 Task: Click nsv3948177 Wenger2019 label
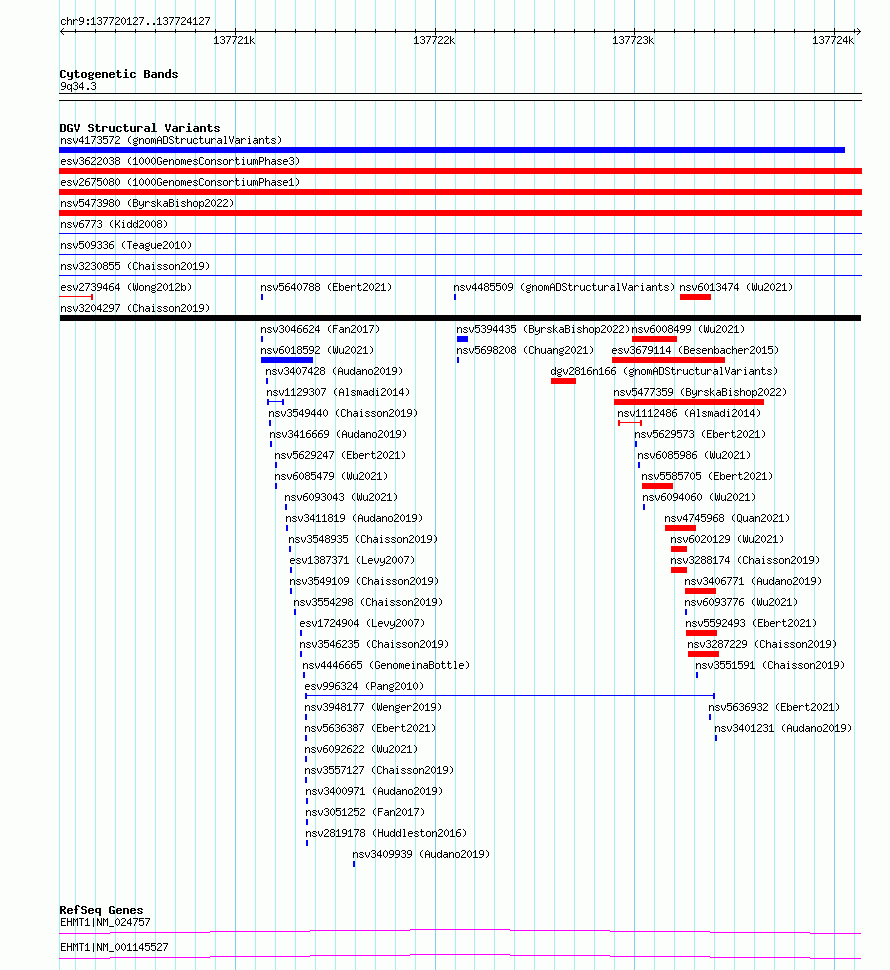click(373, 708)
